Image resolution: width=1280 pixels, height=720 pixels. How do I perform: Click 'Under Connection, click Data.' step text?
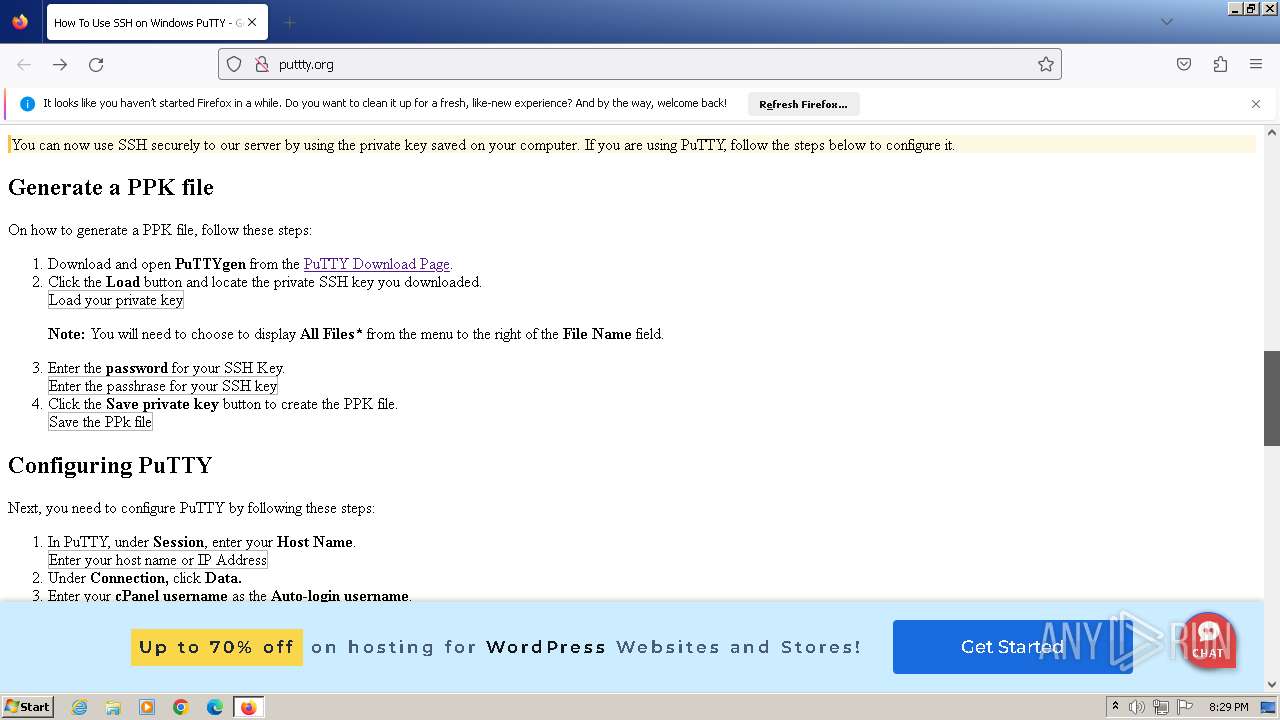pyautogui.click(x=145, y=578)
